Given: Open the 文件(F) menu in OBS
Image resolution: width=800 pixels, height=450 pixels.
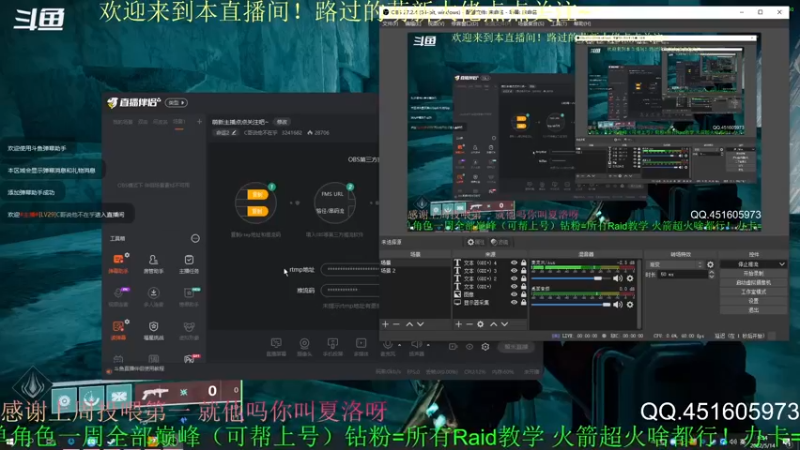Looking at the screenshot, I should tap(391, 23).
